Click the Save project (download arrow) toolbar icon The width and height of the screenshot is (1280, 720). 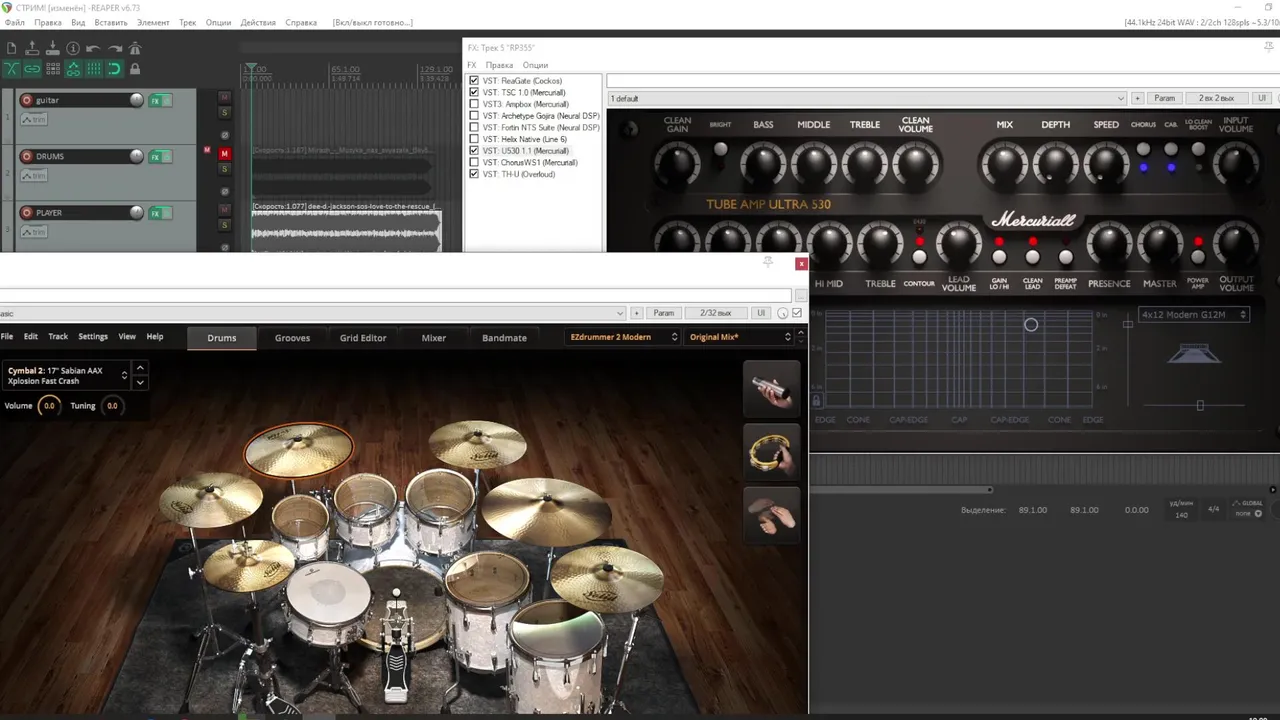point(52,48)
